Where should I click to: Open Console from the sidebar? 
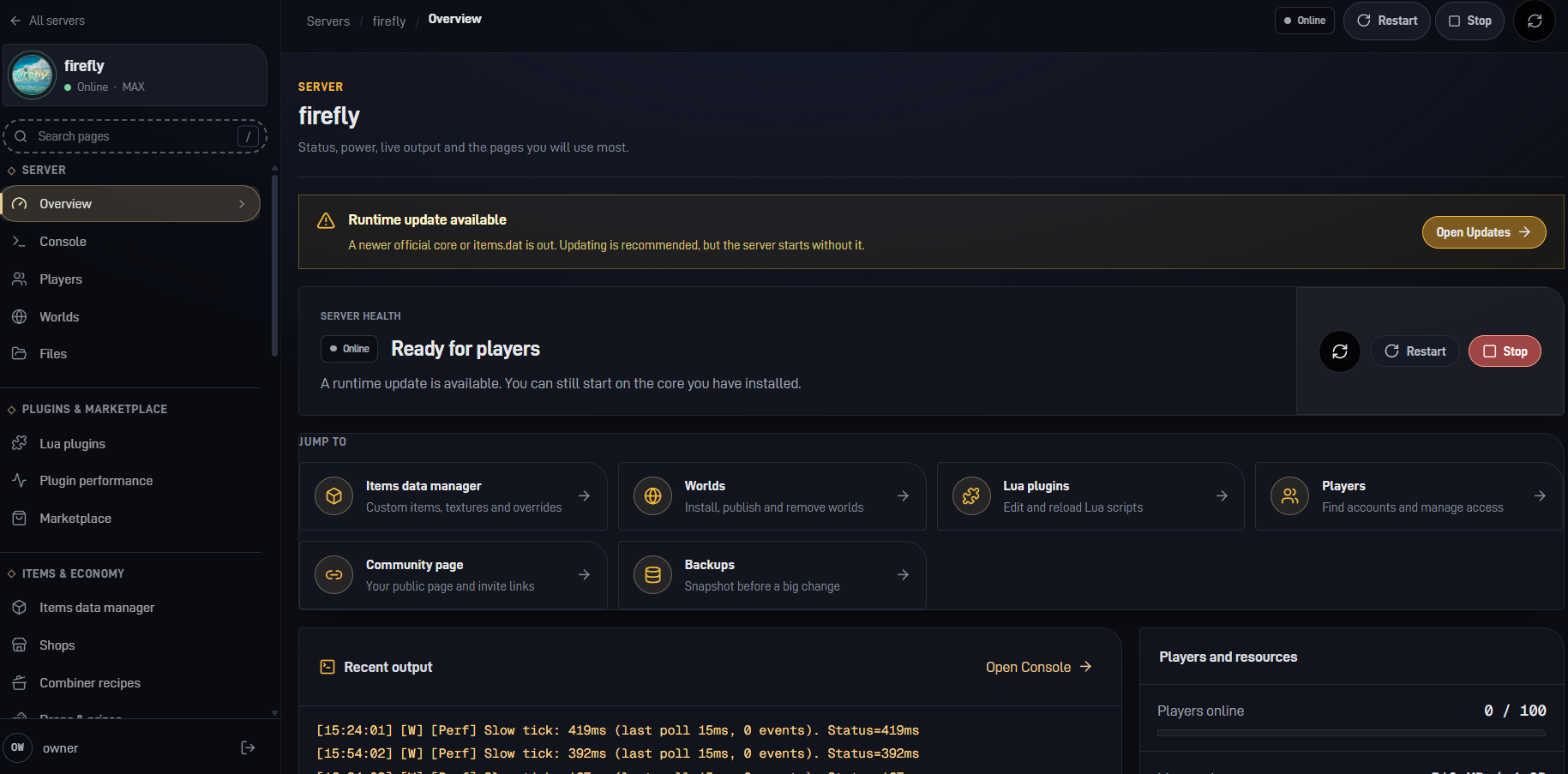pos(130,242)
